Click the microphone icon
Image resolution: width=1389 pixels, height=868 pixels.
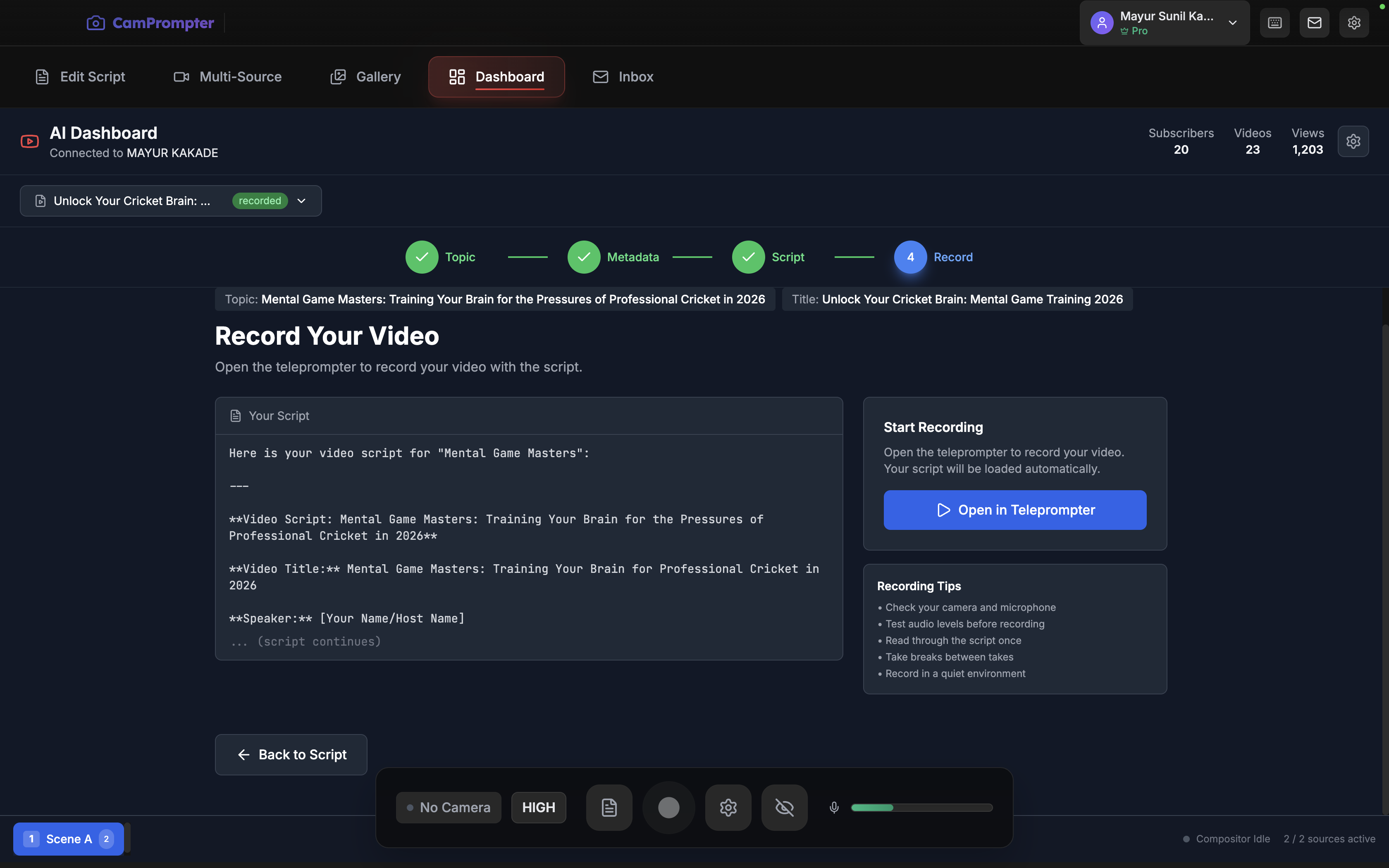click(834, 807)
